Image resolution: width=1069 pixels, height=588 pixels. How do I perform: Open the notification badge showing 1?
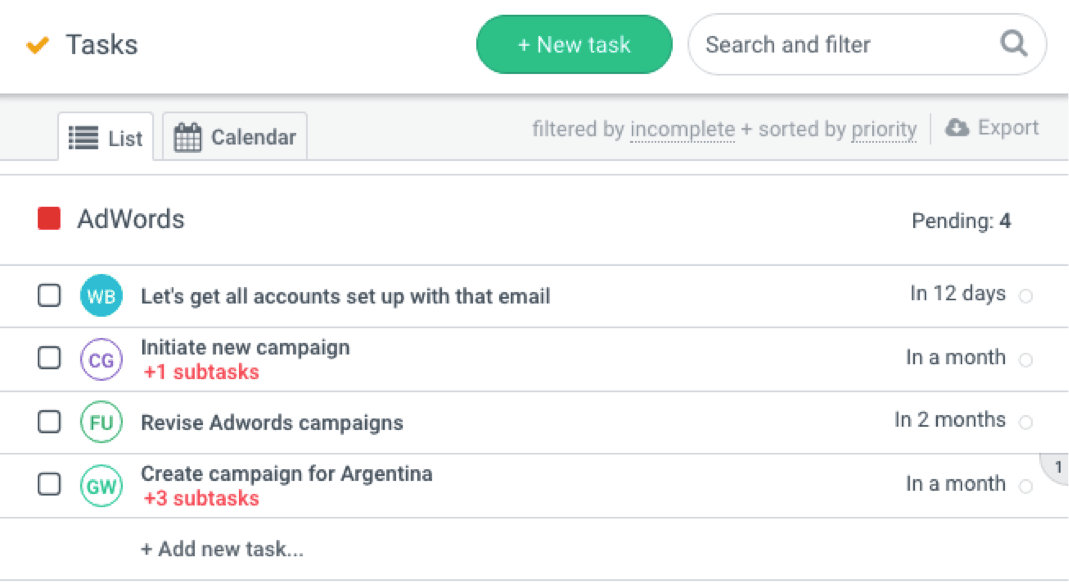pos(1057,467)
